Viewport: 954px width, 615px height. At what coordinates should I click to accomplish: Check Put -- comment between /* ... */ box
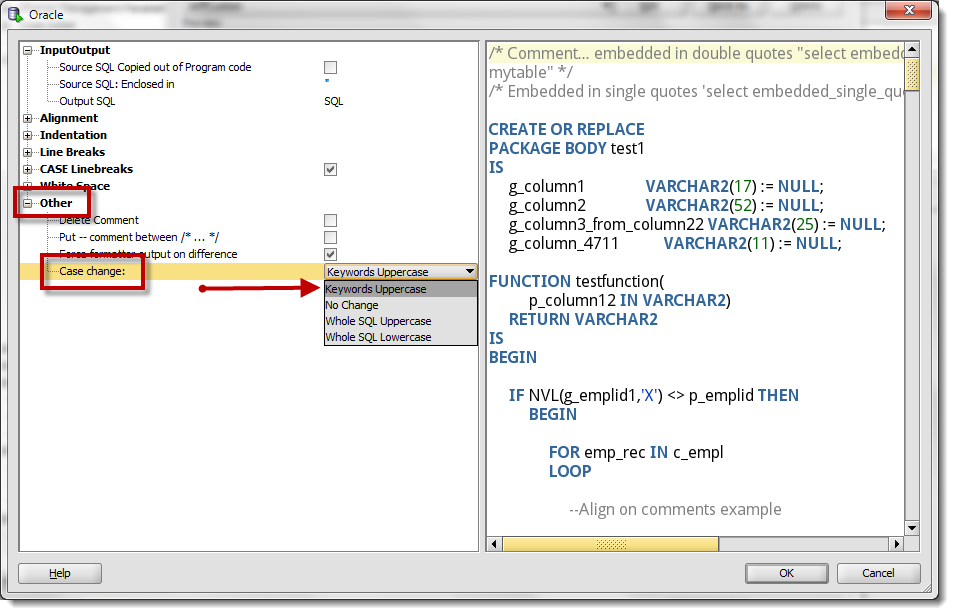tap(330, 238)
